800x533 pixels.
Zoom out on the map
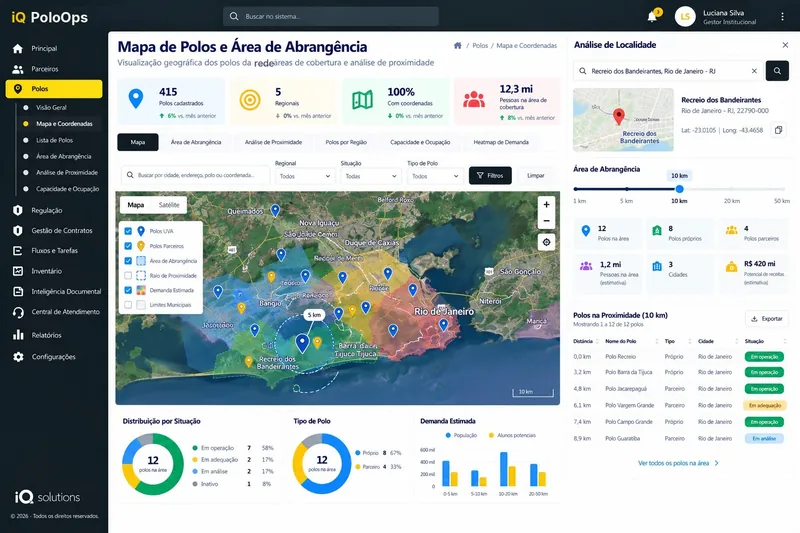click(546, 221)
